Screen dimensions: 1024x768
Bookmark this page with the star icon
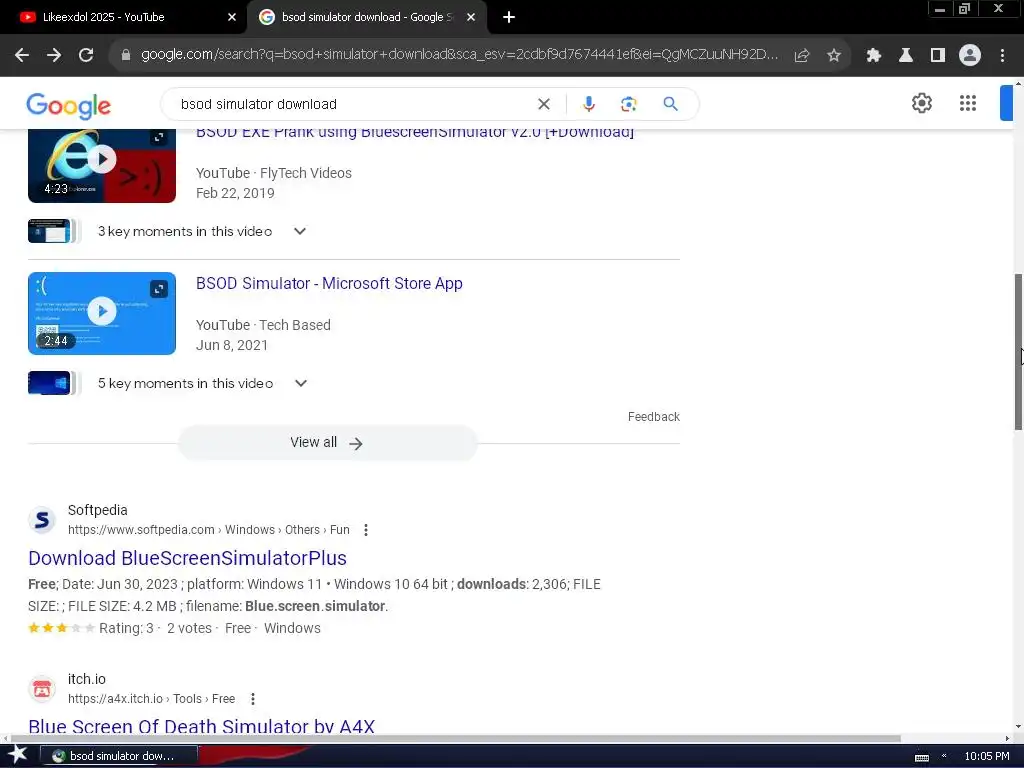click(x=834, y=56)
